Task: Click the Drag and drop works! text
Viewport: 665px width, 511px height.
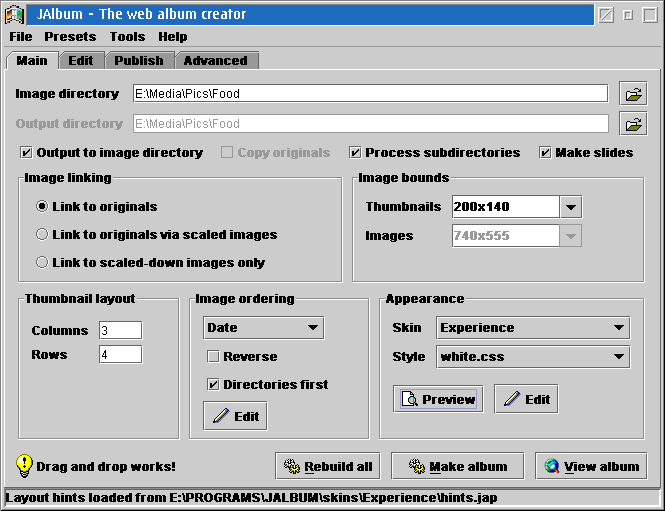Action: pos(106,466)
